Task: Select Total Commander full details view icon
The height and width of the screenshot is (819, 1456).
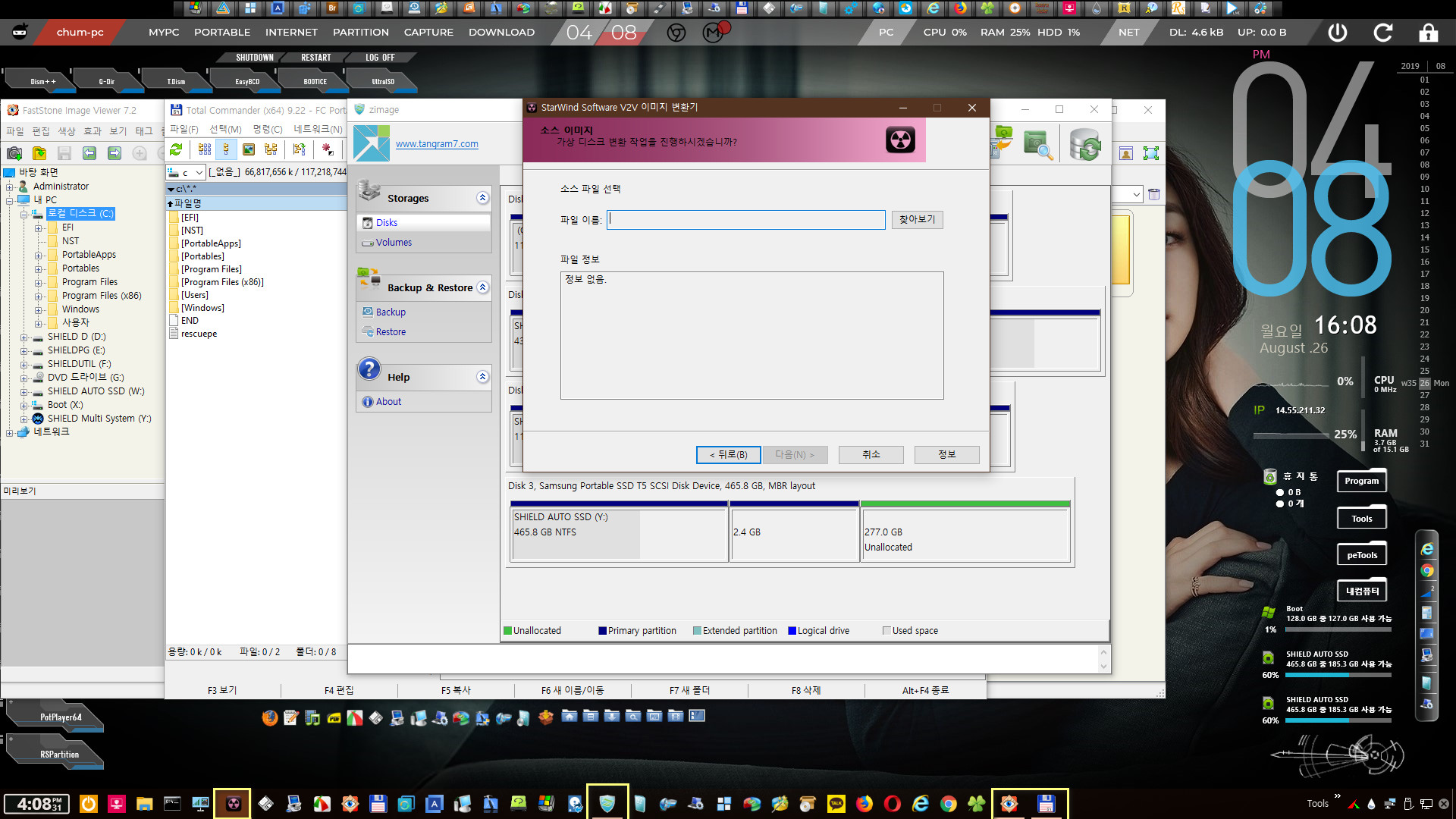Action: click(226, 149)
